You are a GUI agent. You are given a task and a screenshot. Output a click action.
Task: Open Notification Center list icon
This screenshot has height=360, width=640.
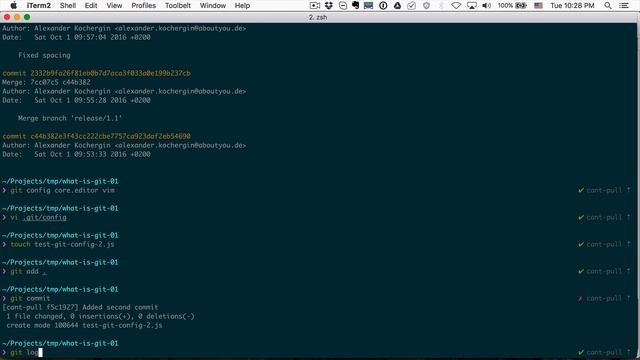point(624,6)
